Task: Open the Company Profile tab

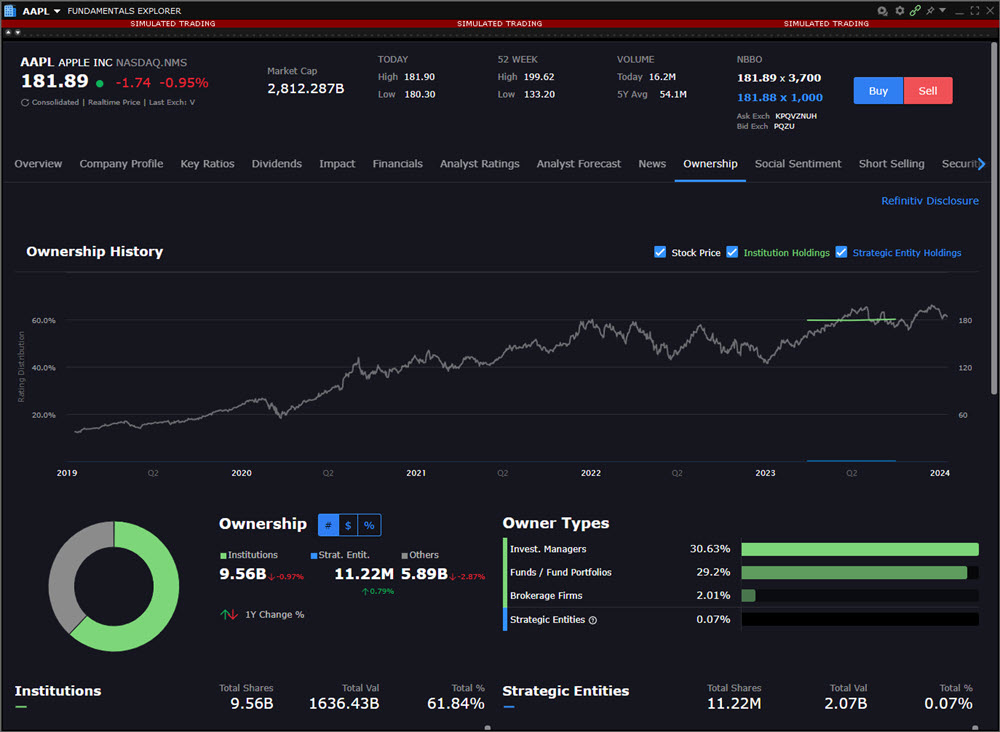Action: point(121,164)
